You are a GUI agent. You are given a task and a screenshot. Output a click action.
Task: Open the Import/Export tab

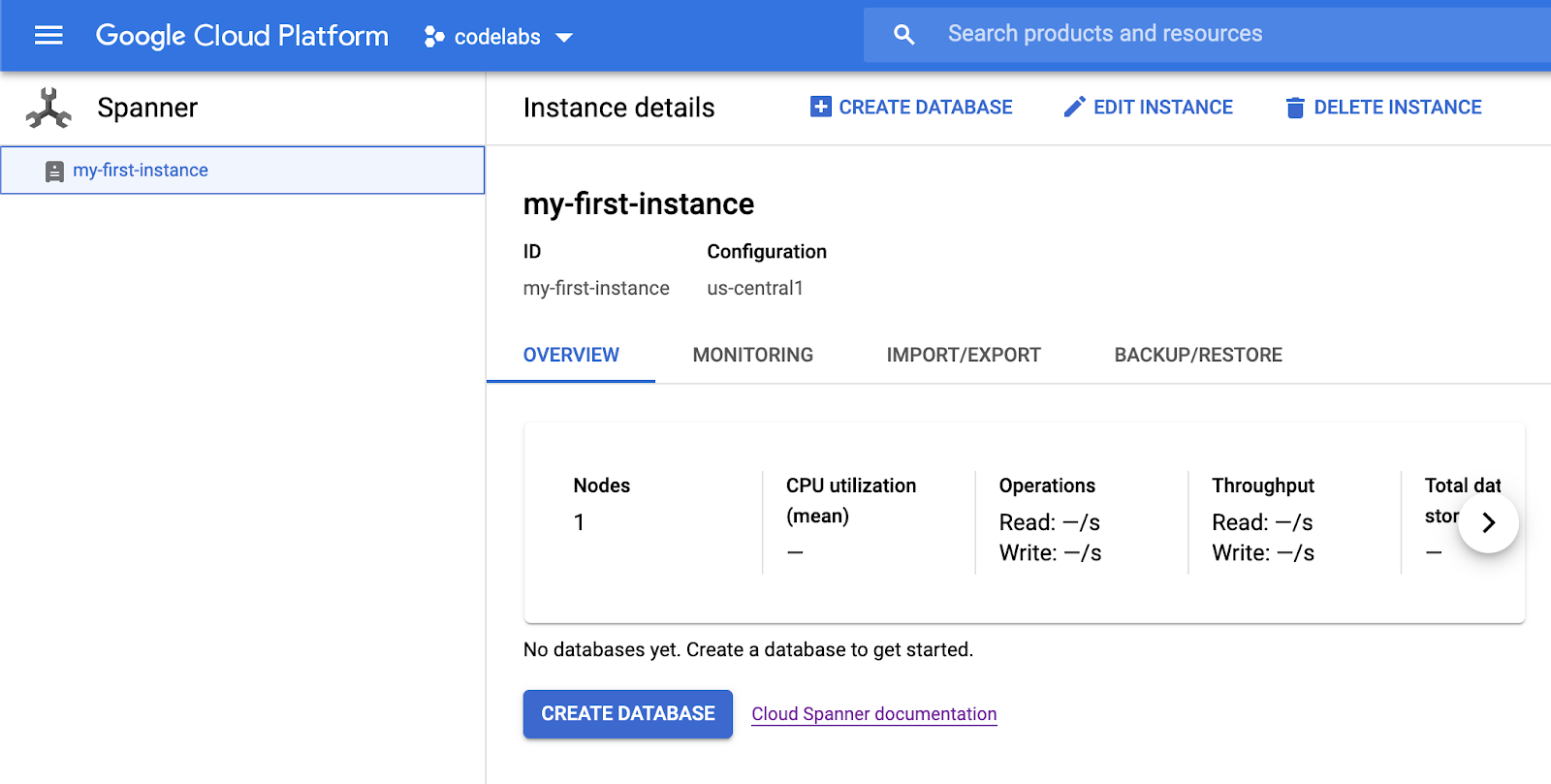tap(963, 355)
